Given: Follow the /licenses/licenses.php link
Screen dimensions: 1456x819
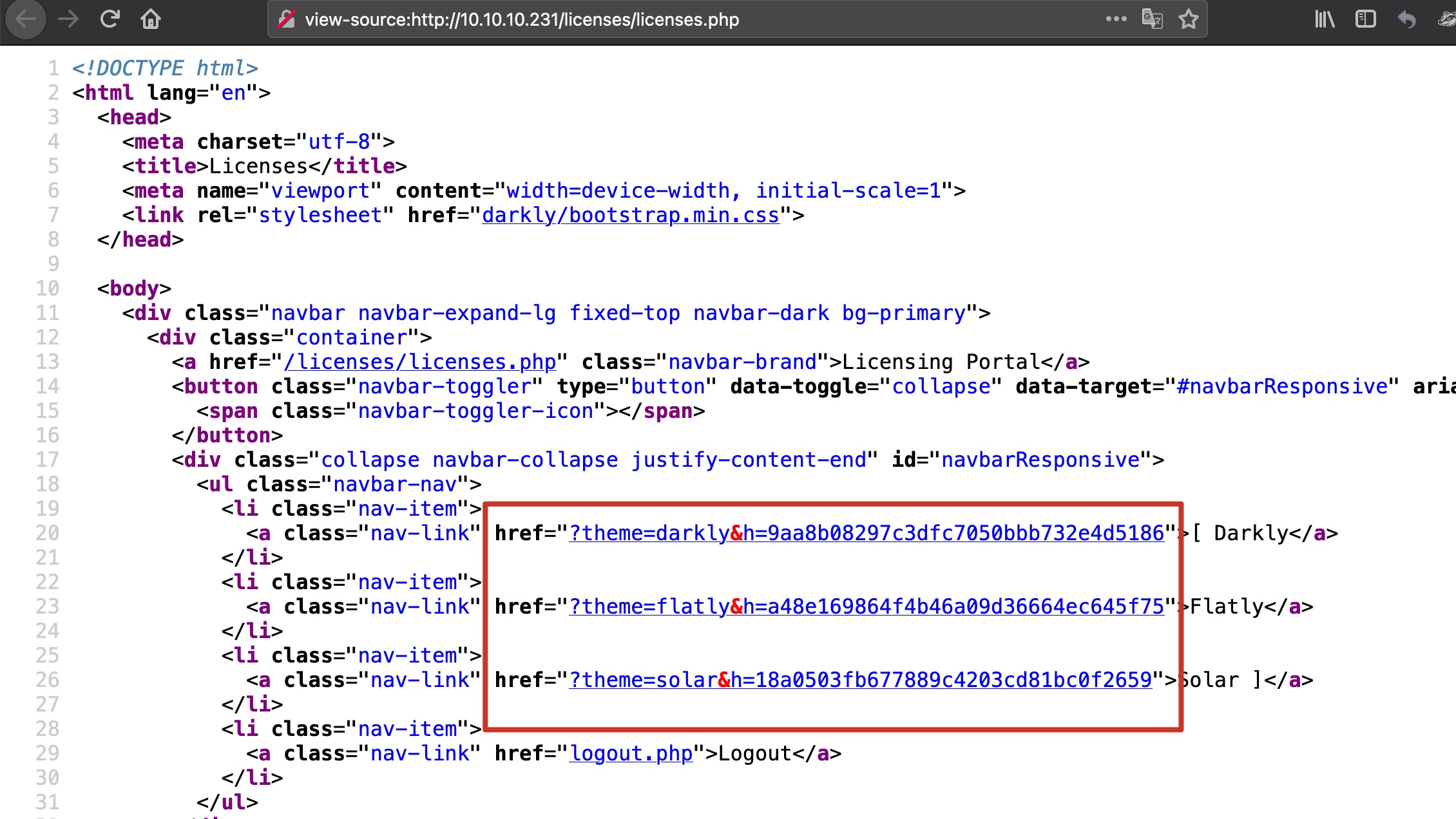Looking at the screenshot, I should pos(420,362).
